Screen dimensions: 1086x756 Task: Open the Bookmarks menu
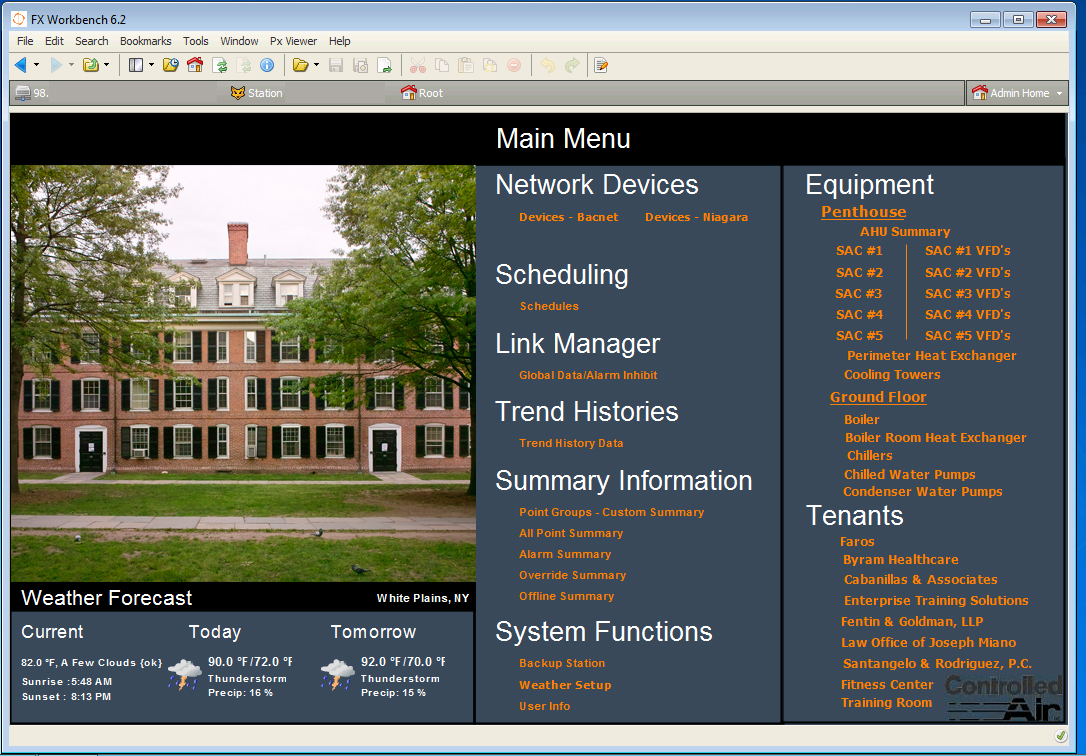(x=145, y=41)
